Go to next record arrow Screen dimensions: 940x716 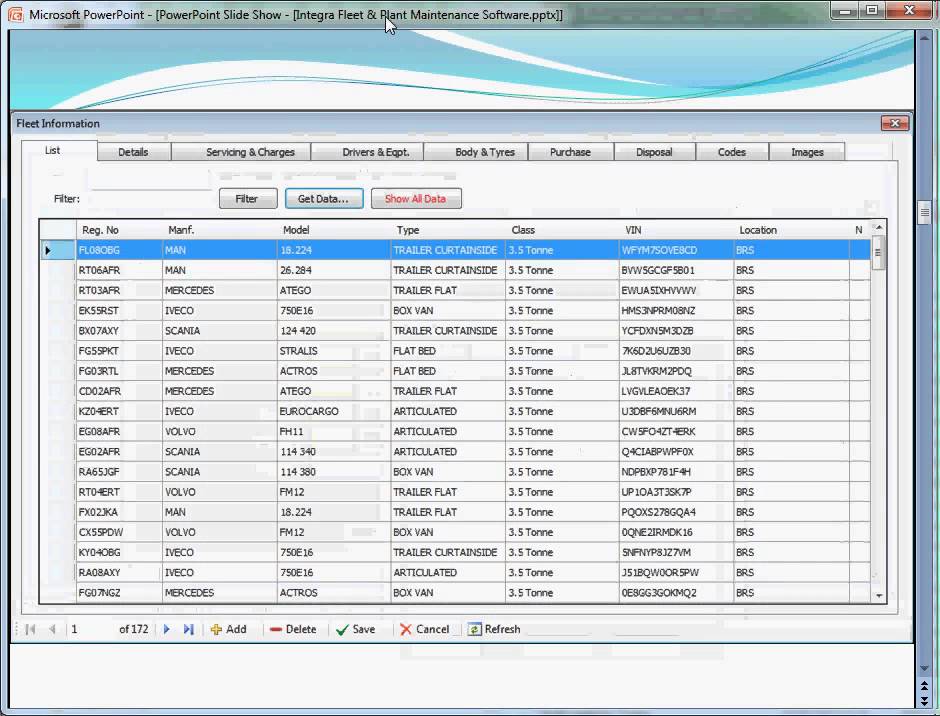(x=167, y=629)
